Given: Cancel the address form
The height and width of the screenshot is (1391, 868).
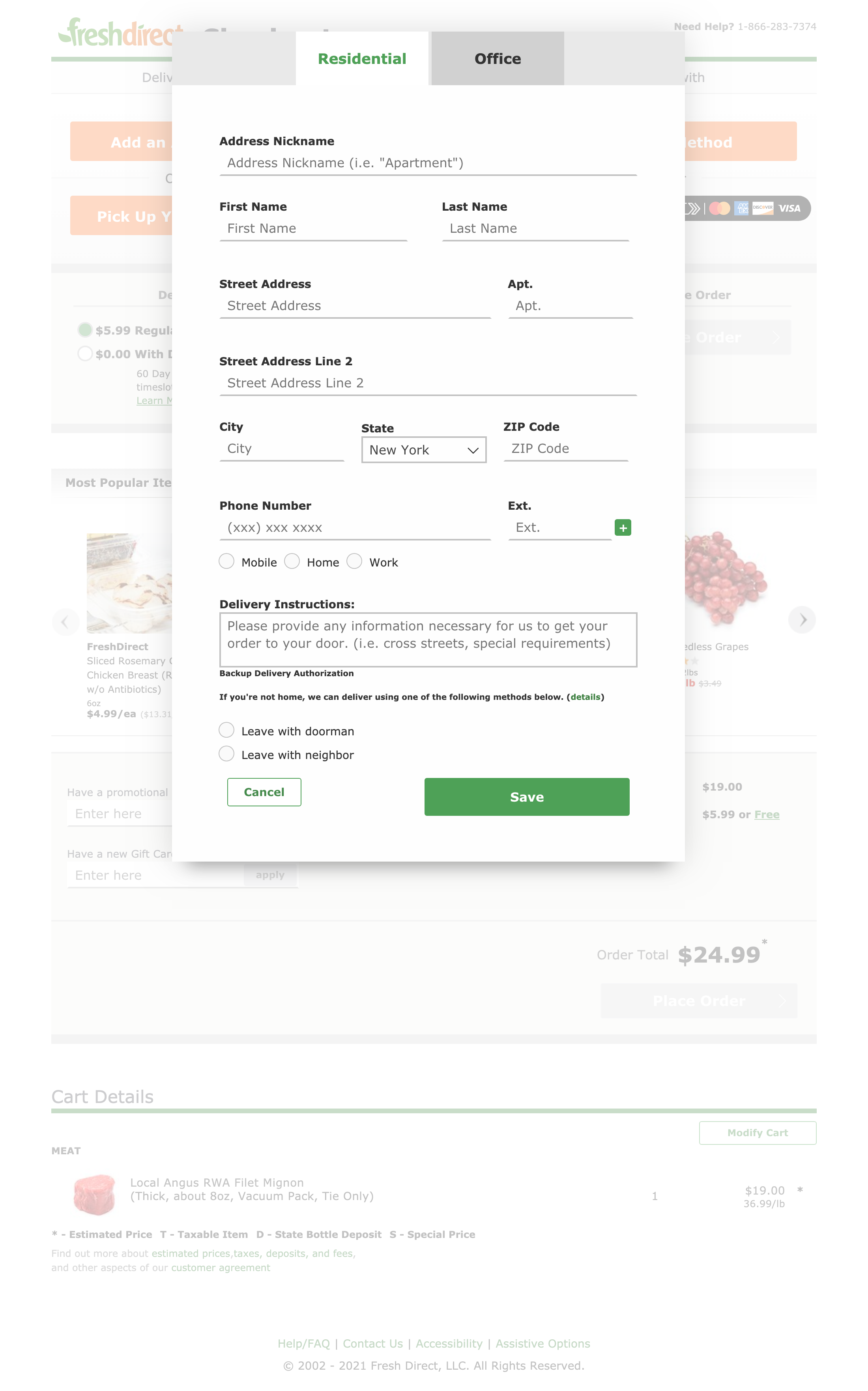Looking at the screenshot, I should 264,792.
